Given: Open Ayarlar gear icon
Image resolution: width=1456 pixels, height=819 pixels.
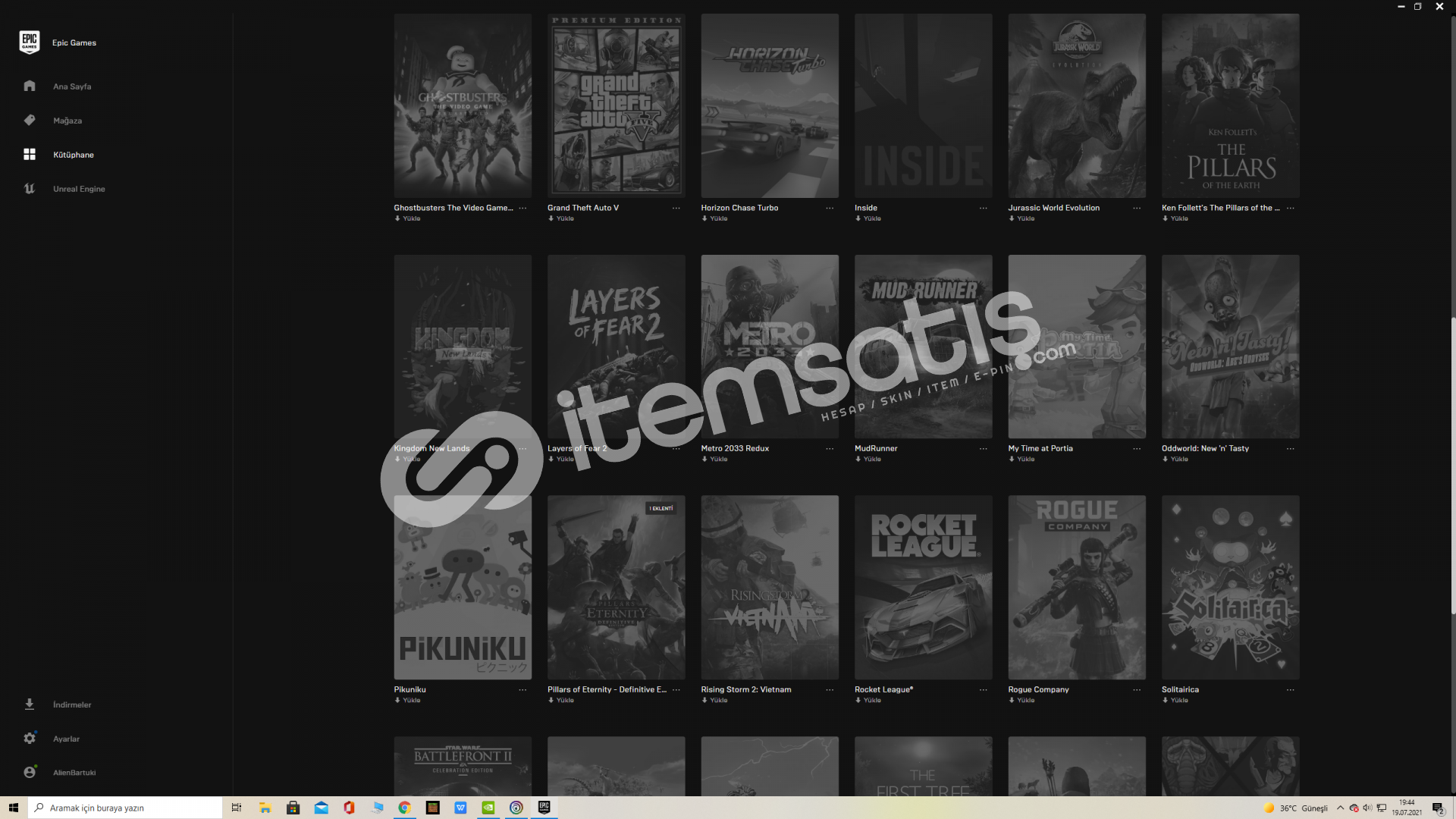Looking at the screenshot, I should [x=30, y=738].
